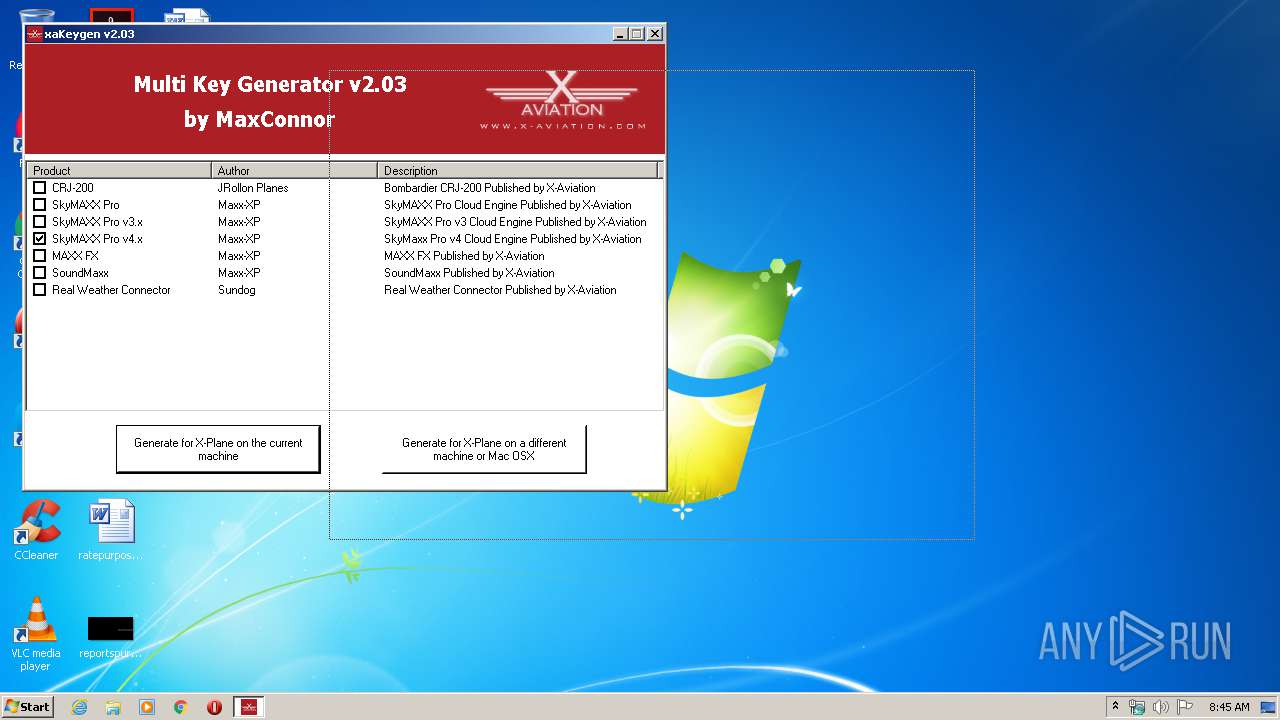Open VLC media player desktop shortcut
This screenshot has width=1280, height=720.
click(x=36, y=634)
